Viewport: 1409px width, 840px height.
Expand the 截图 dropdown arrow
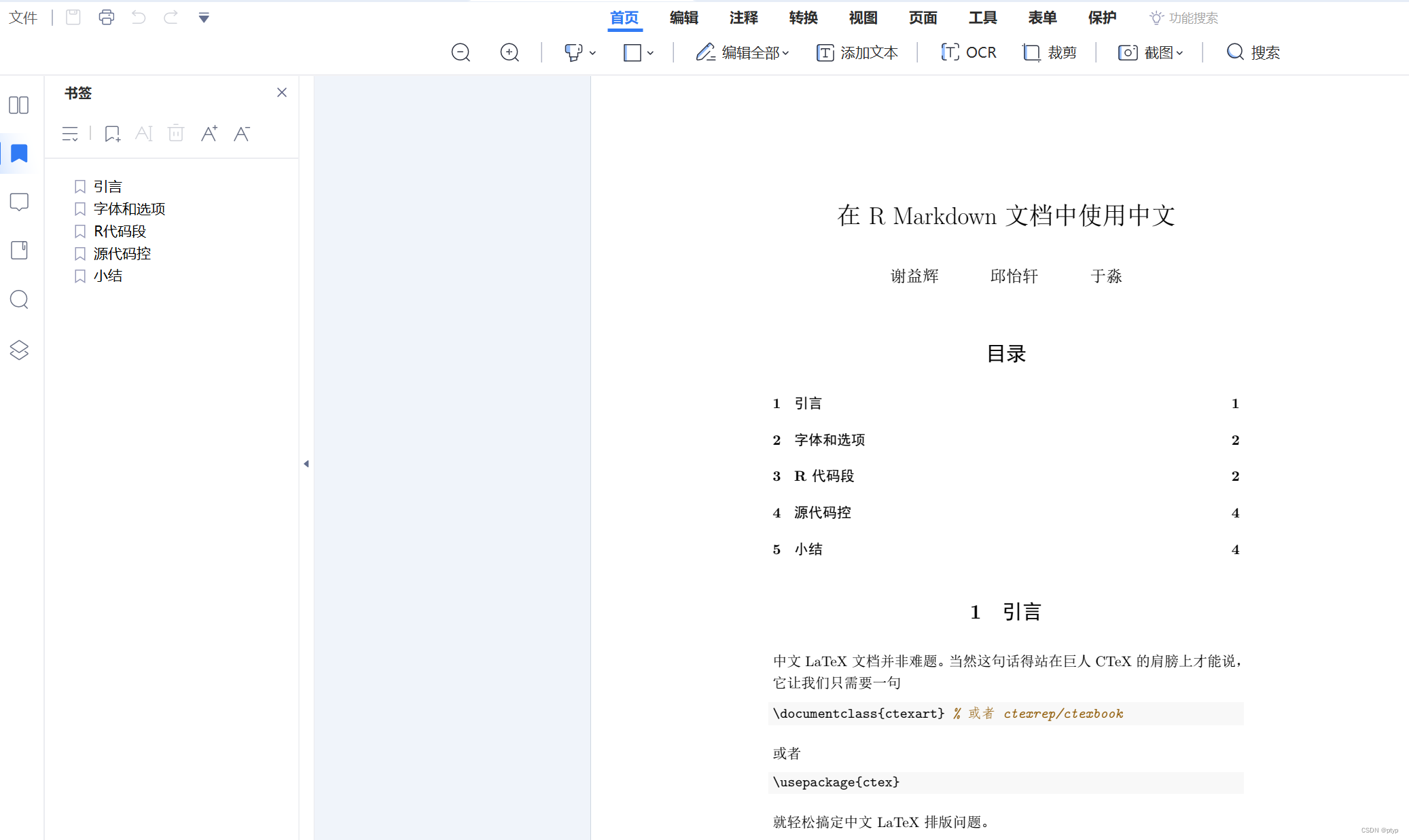point(1180,53)
